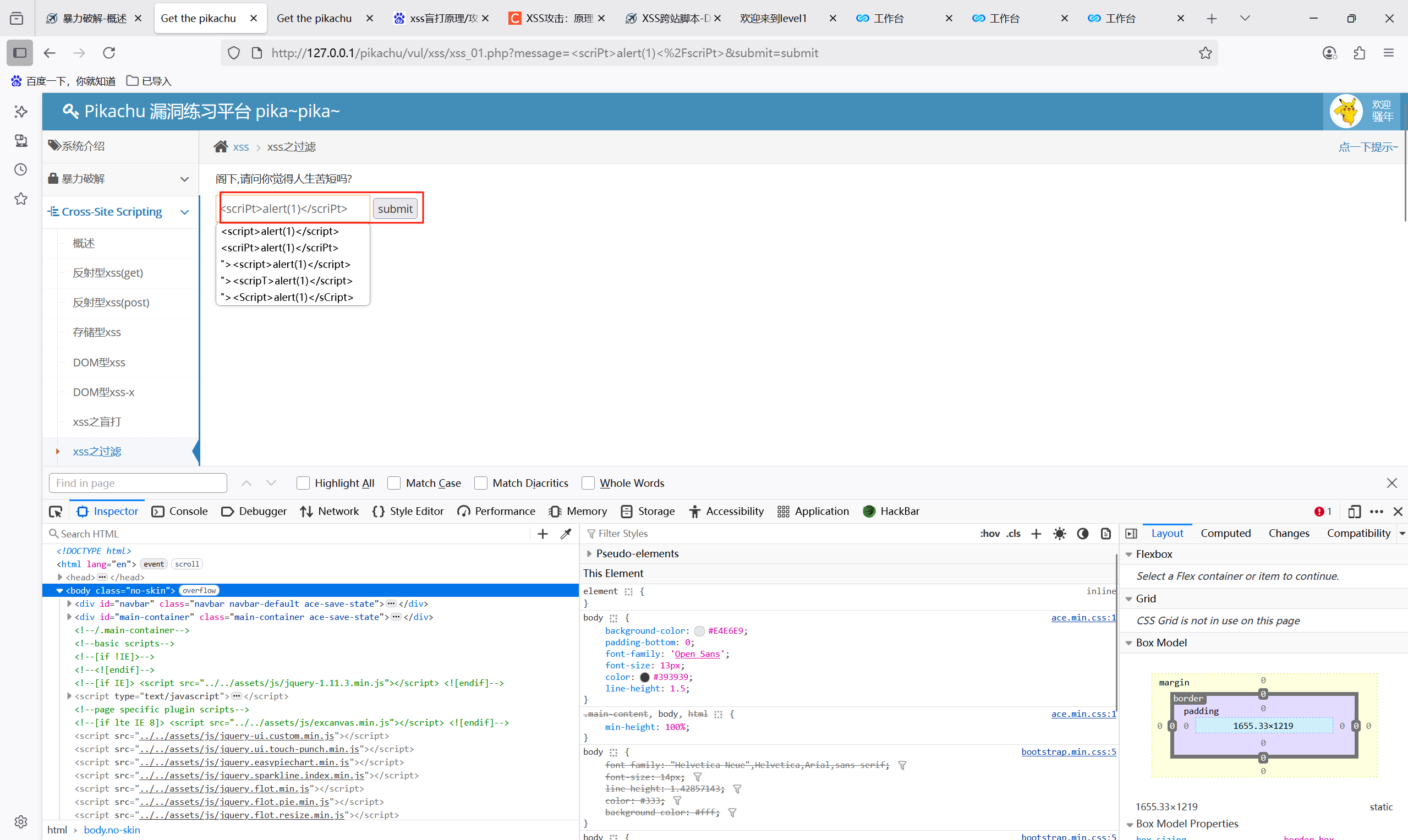This screenshot has width=1408, height=840.
Task: Toggle responsive design mode icon
Action: tap(1354, 512)
